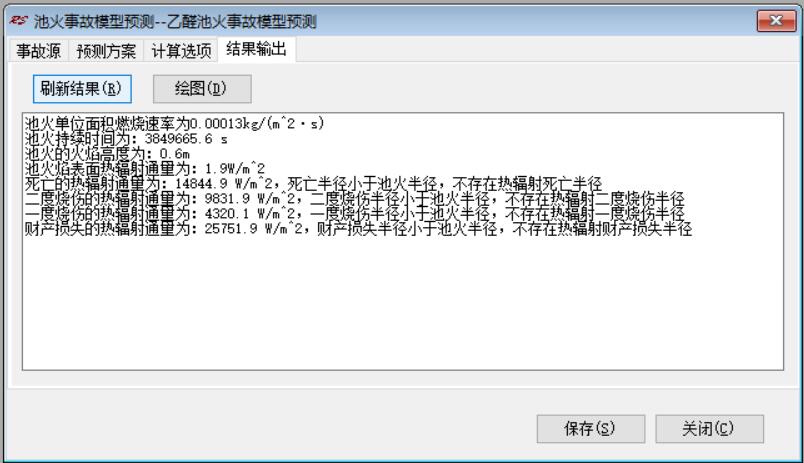Click the 一度烧伤的热辐射通量 4320.1 line
804x463 pixels.
[x=354, y=213]
